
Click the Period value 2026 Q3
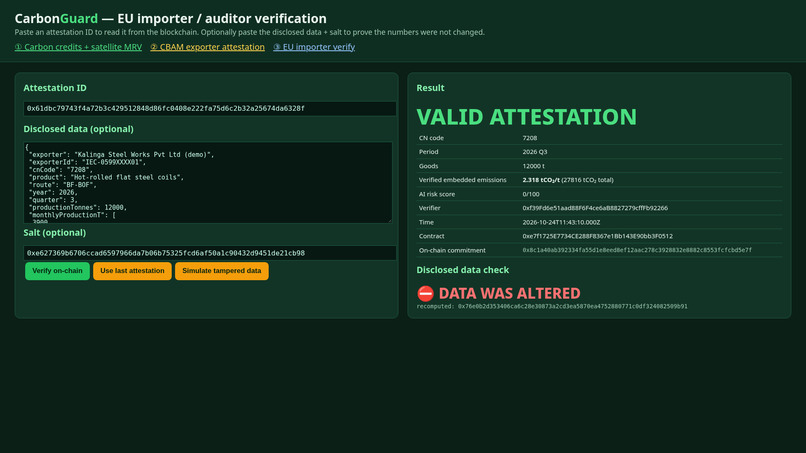click(535, 152)
